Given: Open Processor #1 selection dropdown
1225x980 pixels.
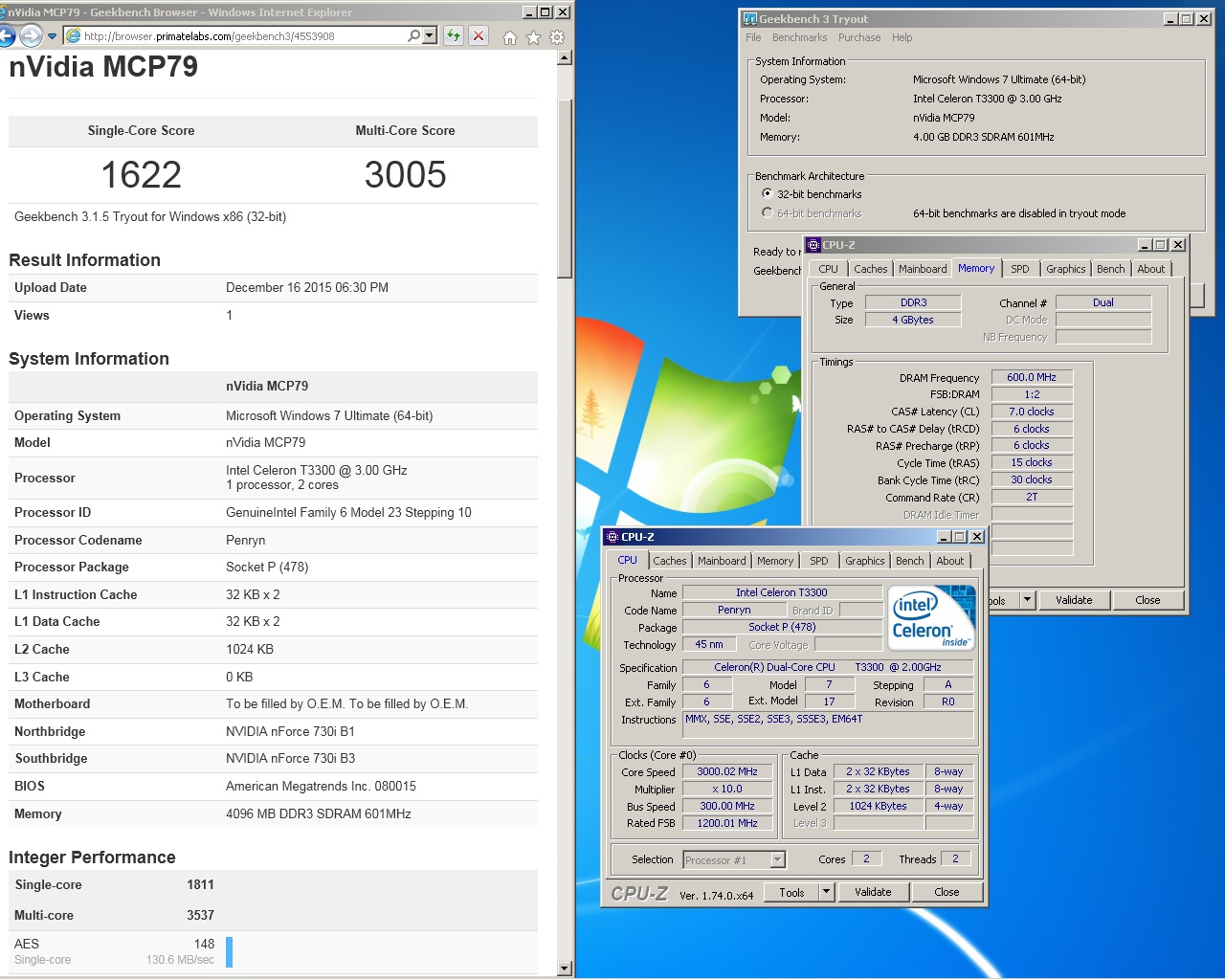Looking at the screenshot, I should [x=734, y=859].
